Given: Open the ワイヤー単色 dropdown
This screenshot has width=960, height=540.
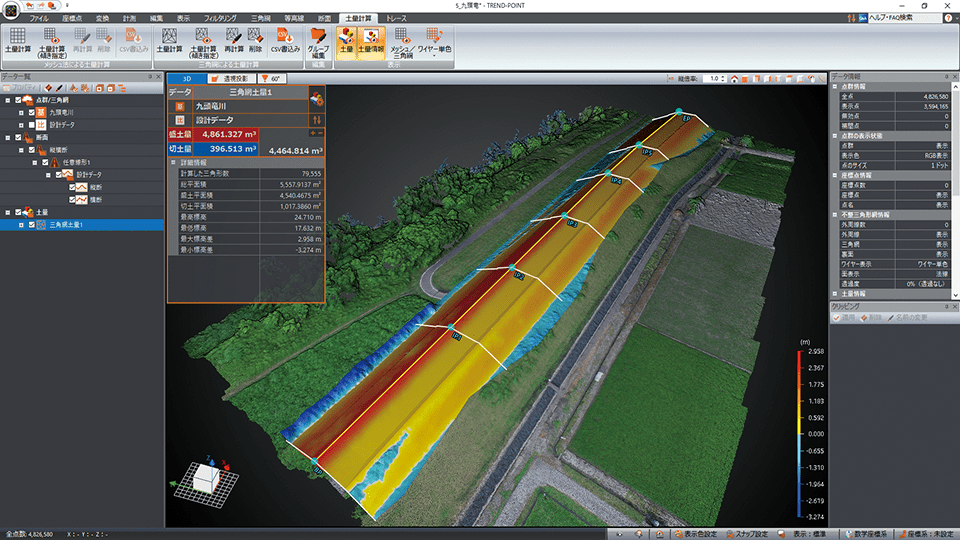Looking at the screenshot, I should pyautogui.click(x=433, y=41).
